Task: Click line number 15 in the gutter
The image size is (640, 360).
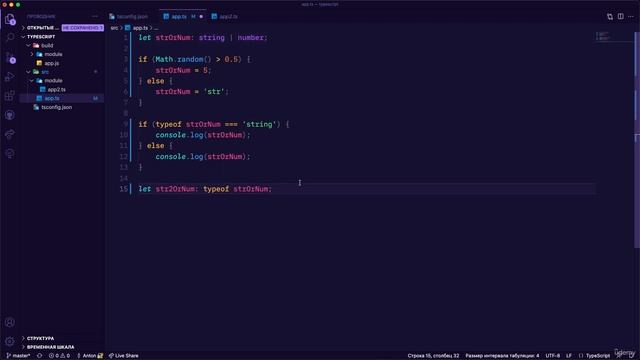Action: point(124,189)
